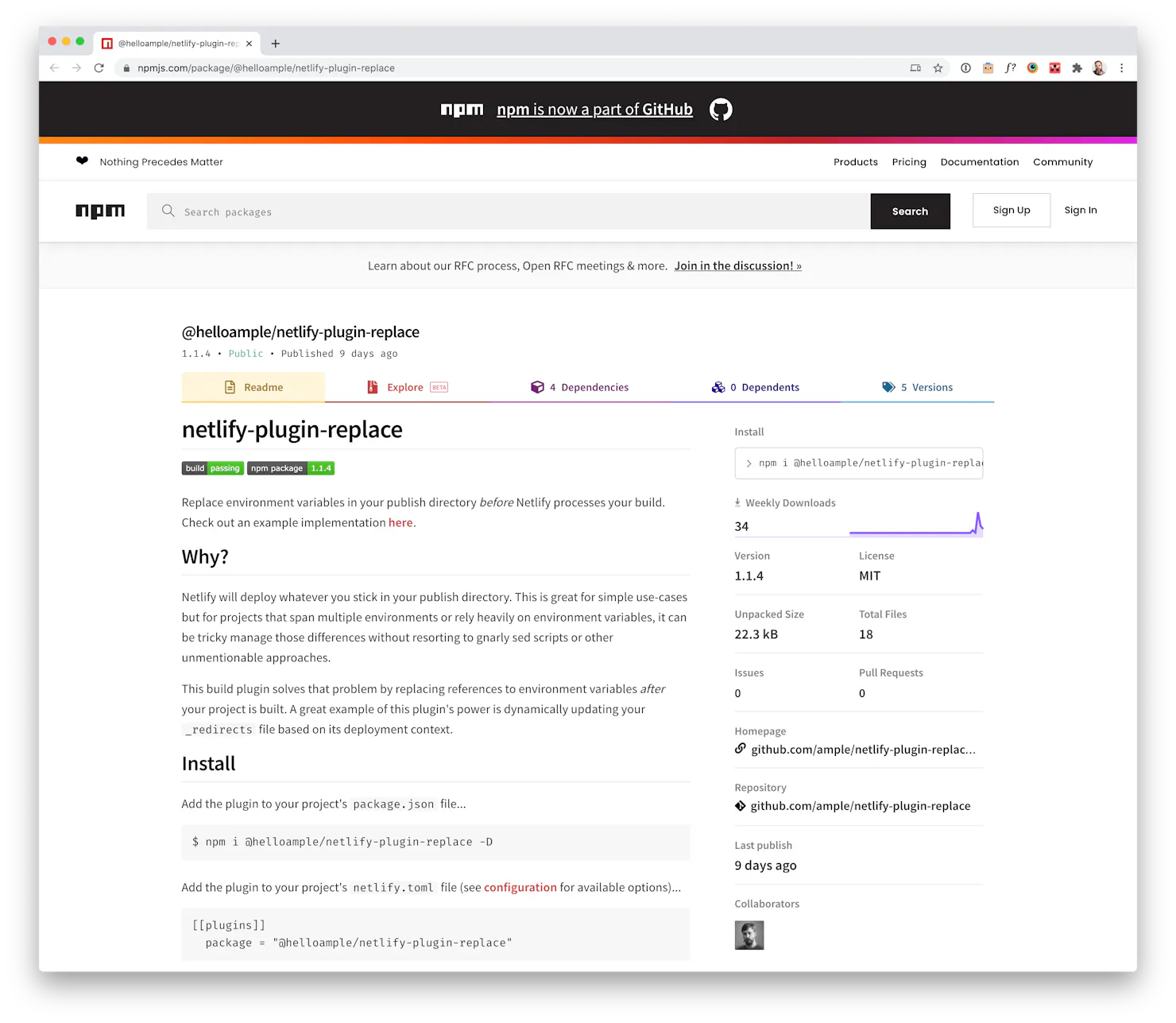Click the f? extension icon in the toolbar
Viewport: 1176px width, 1023px height.
(1010, 68)
